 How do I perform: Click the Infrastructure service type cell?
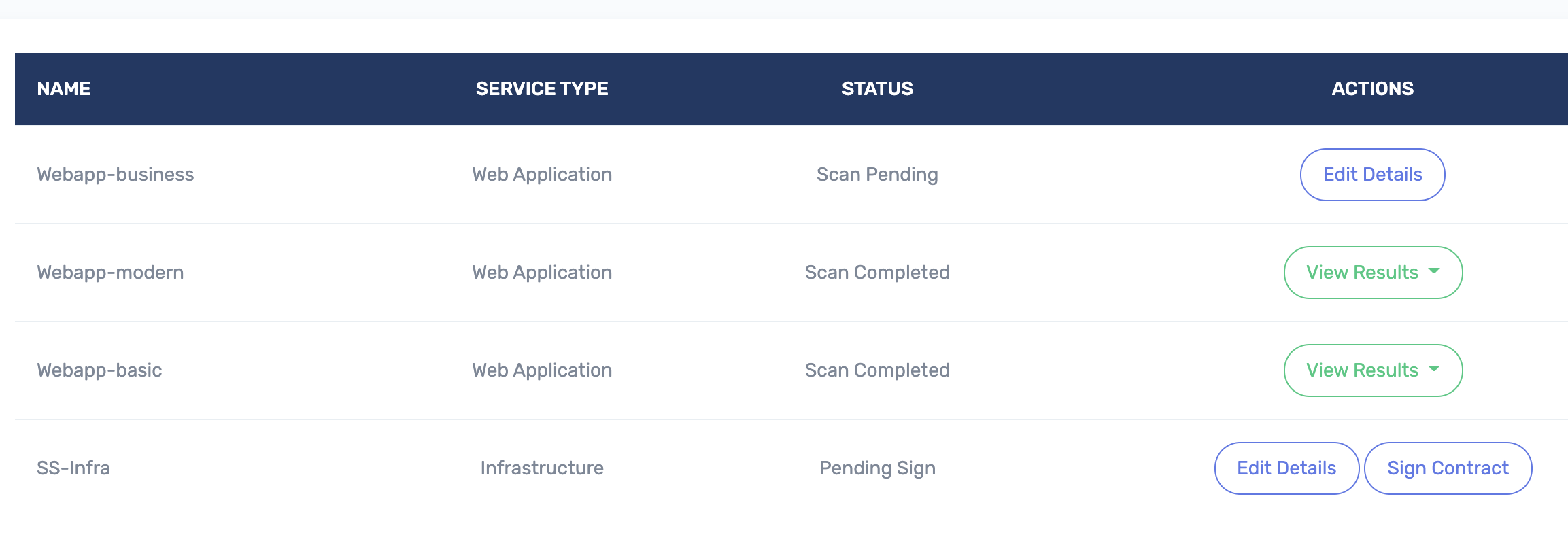point(542,468)
